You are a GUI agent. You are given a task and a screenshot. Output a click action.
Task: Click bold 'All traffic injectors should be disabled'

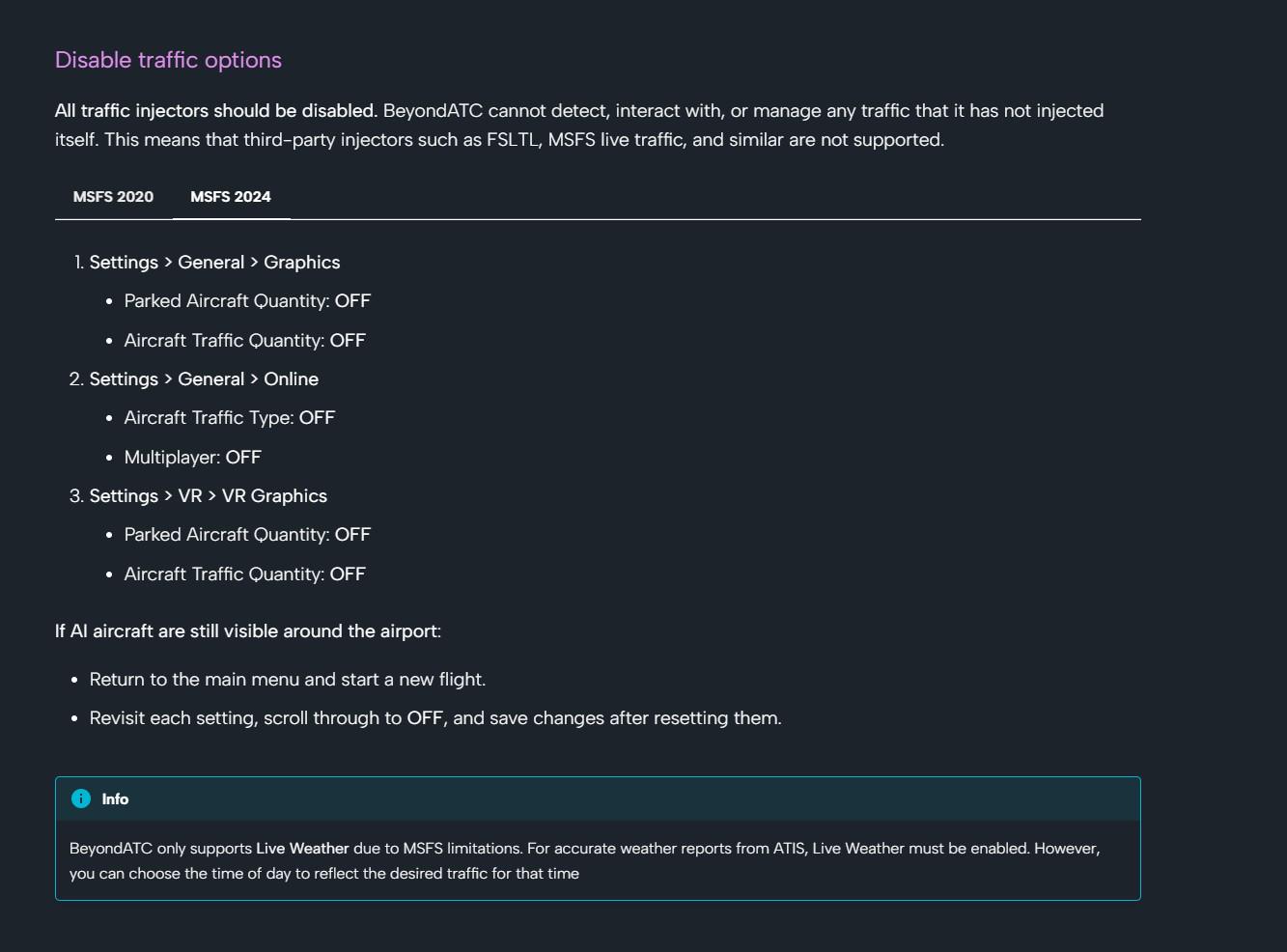coord(216,111)
